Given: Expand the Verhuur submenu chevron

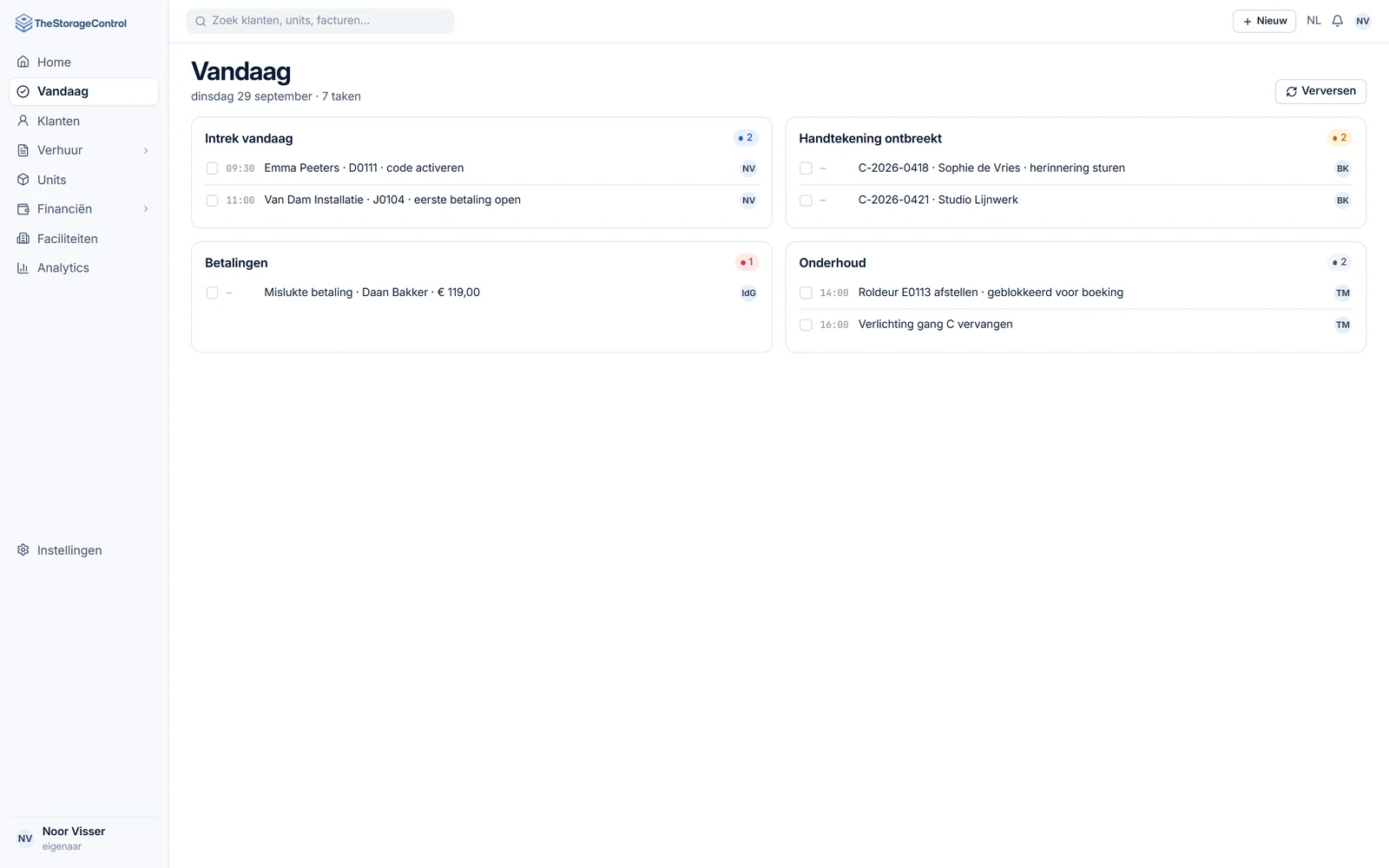Looking at the screenshot, I should (146, 151).
